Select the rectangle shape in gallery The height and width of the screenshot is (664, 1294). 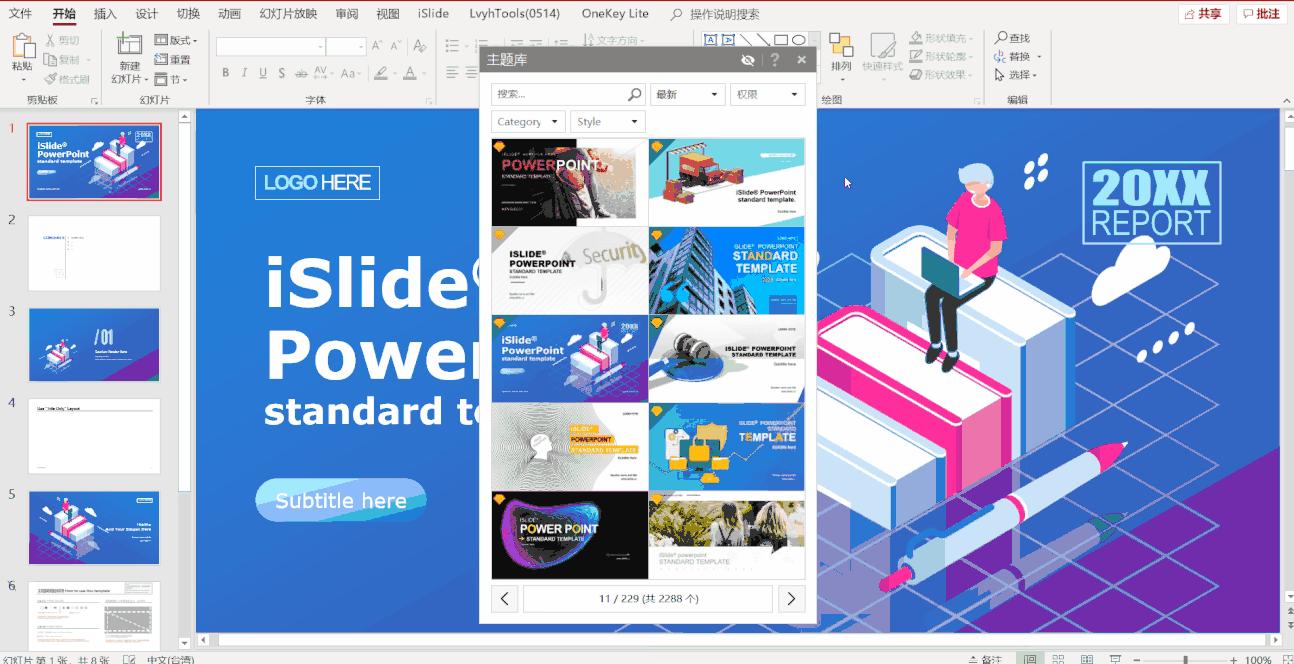click(781, 40)
